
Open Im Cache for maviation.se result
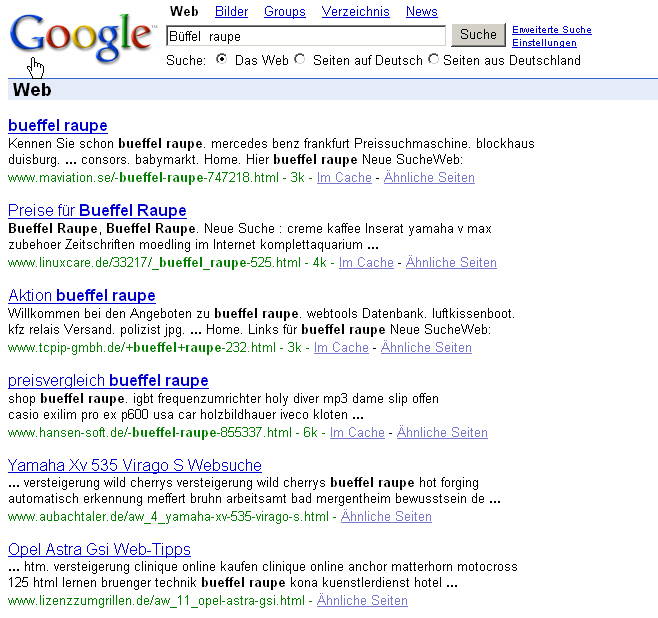tap(344, 177)
